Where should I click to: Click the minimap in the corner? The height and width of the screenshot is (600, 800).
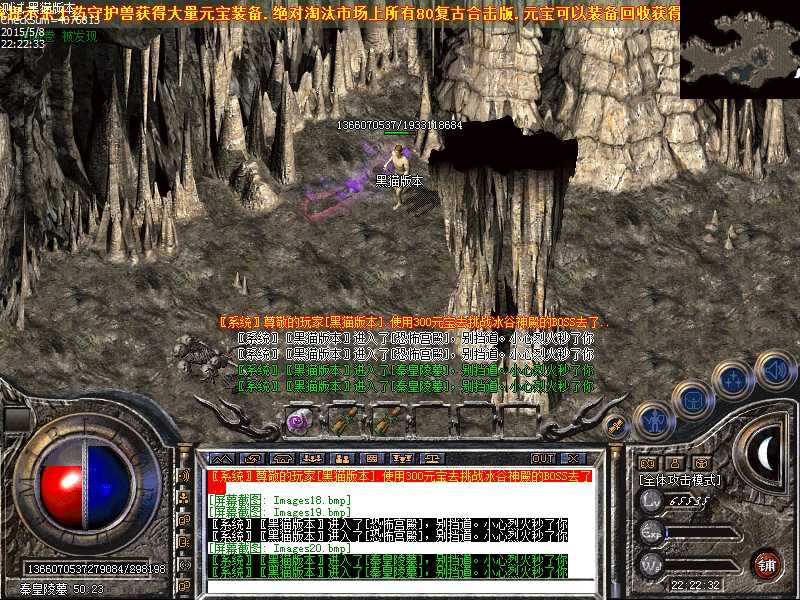pos(740,49)
